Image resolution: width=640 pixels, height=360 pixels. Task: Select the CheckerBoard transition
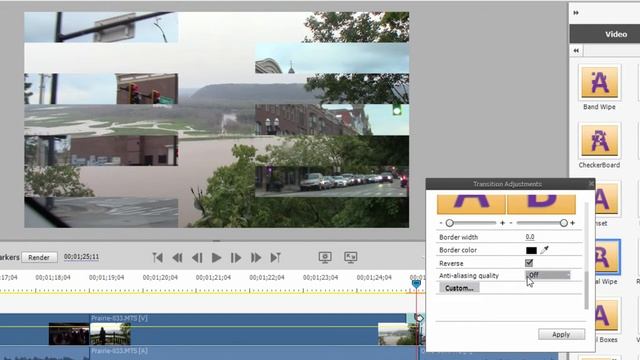click(599, 141)
